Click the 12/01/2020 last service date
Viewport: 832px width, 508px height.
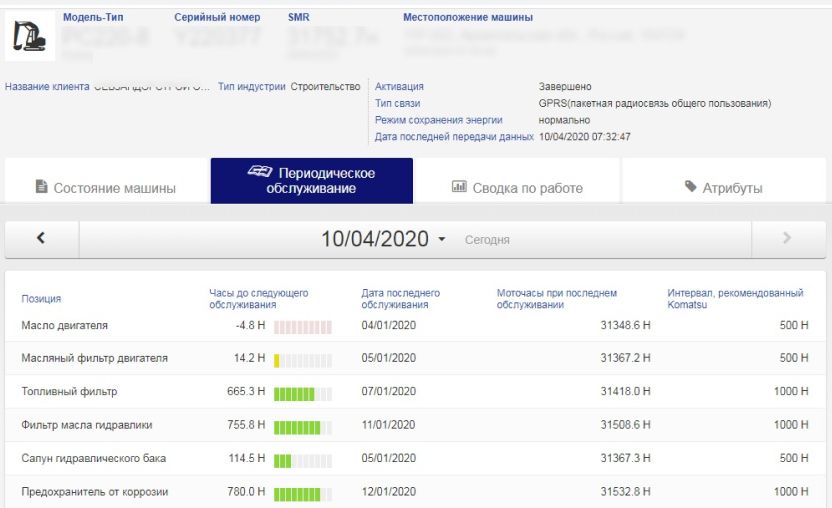[x=388, y=492]
